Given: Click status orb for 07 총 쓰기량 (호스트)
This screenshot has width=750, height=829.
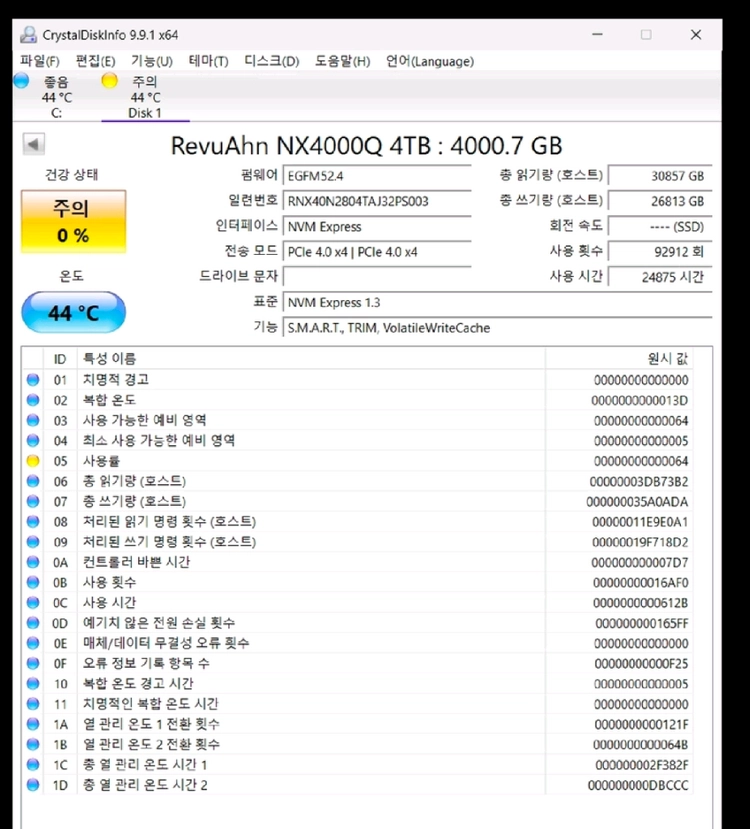Looking at the screenshot, I should tap(33, 501).
